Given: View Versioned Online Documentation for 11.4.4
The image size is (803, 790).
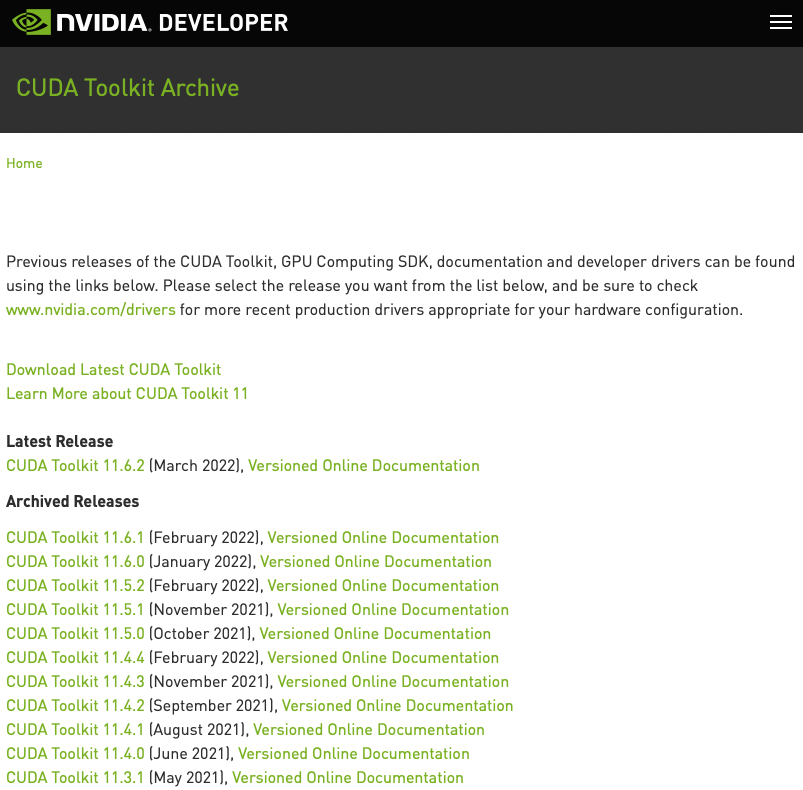Looking at the screenshot, I should click(x=383, y=658).
